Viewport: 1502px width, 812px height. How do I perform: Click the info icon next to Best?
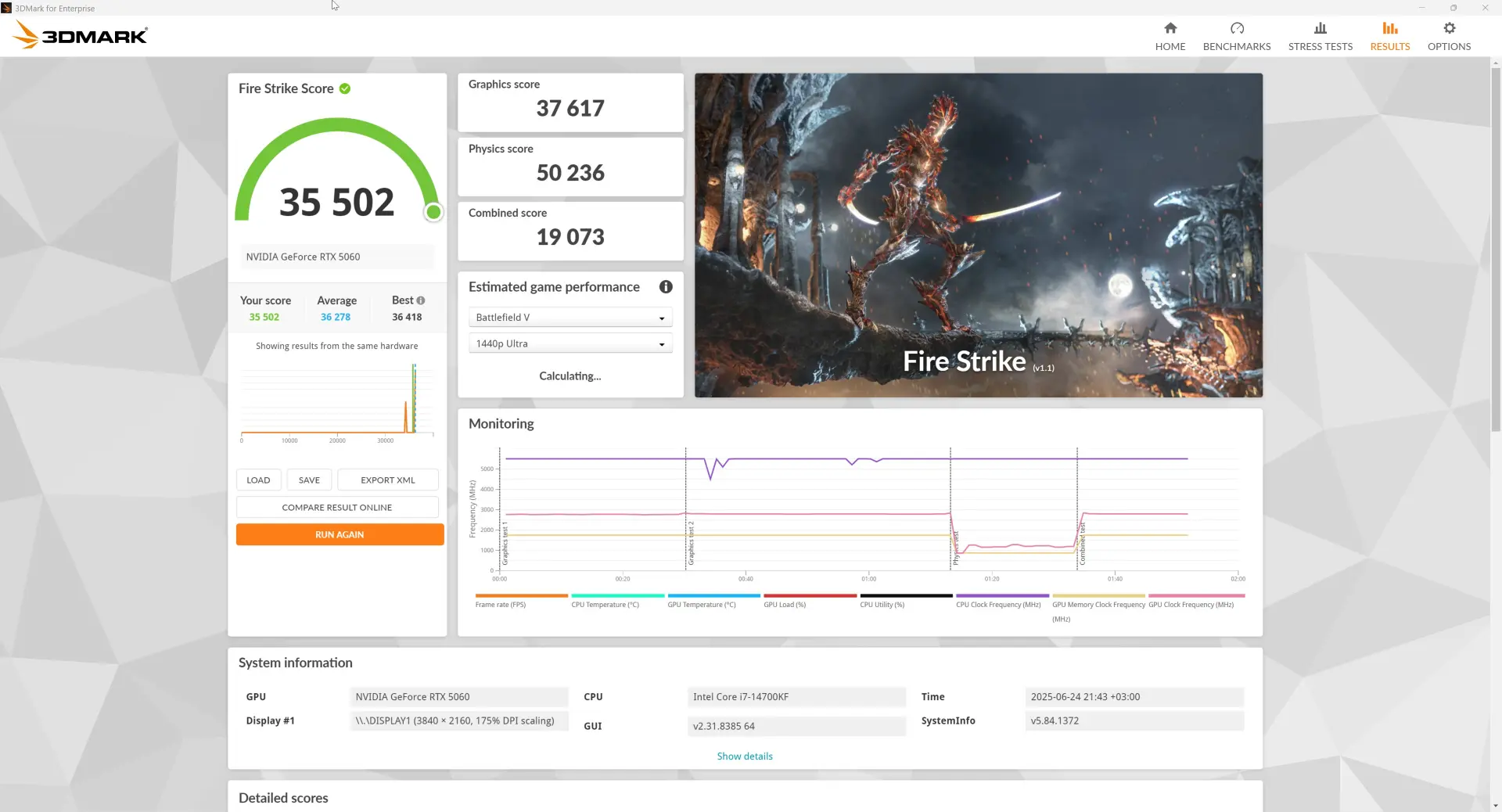(x=421, y=300)
